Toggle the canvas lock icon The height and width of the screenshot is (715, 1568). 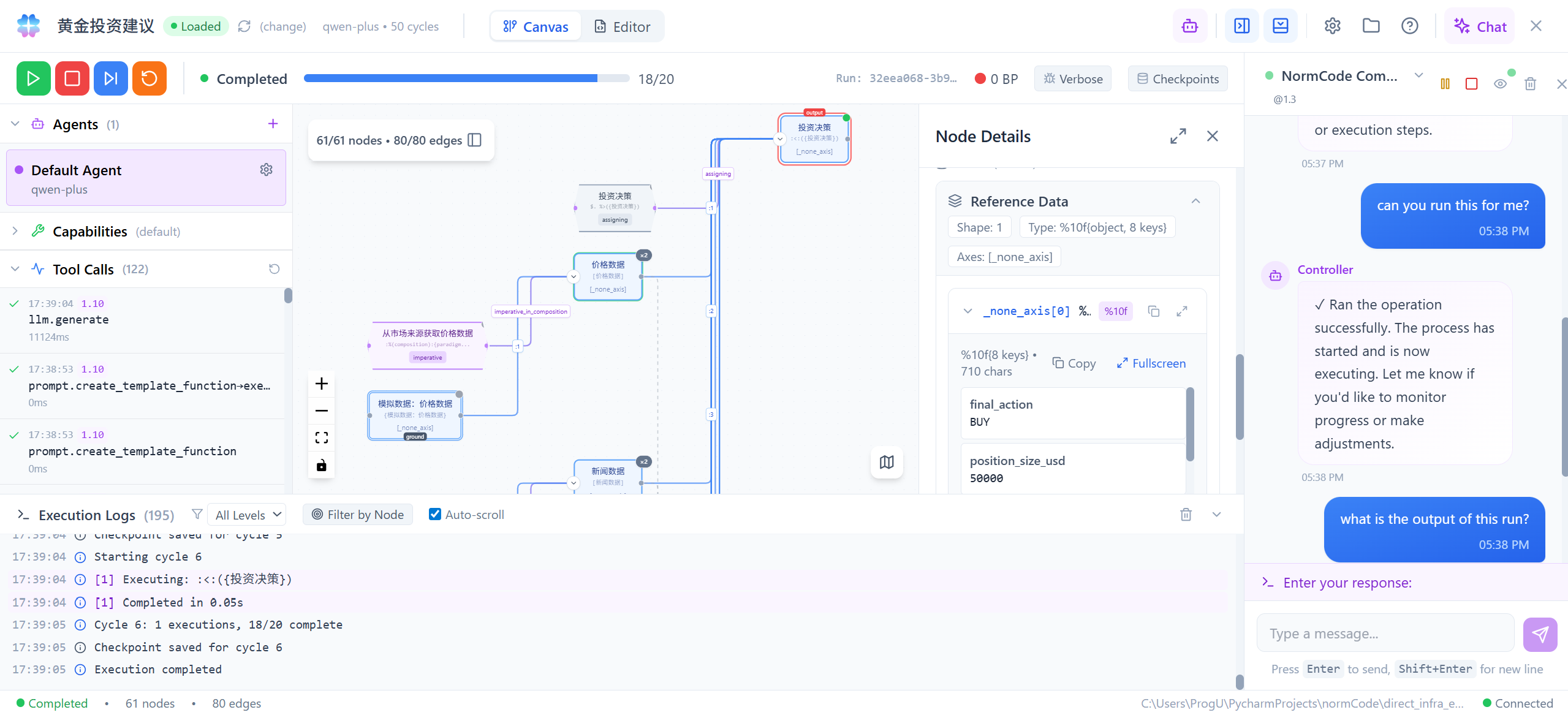(x=321, y=466)
